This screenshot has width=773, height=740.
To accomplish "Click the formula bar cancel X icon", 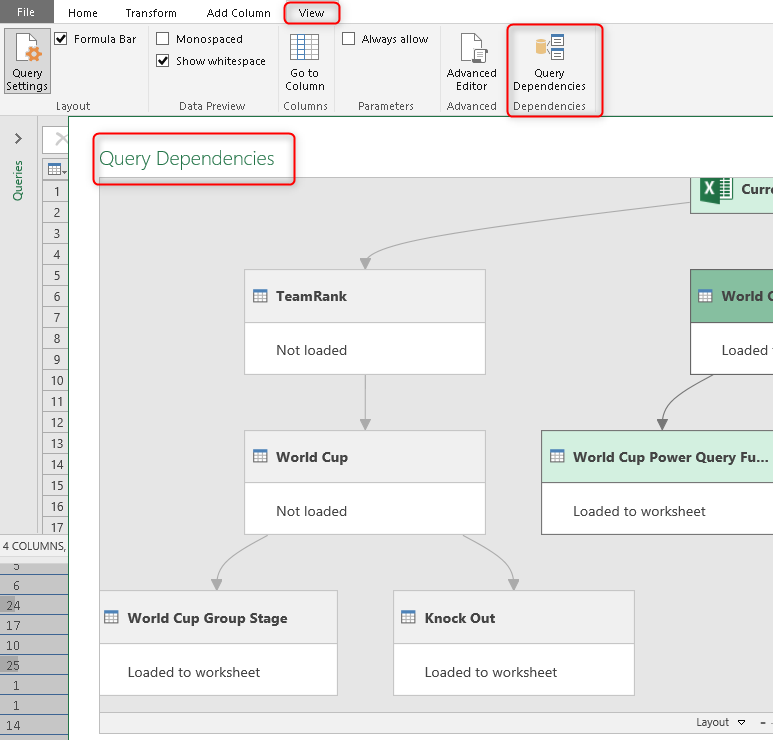I will 61,139.
